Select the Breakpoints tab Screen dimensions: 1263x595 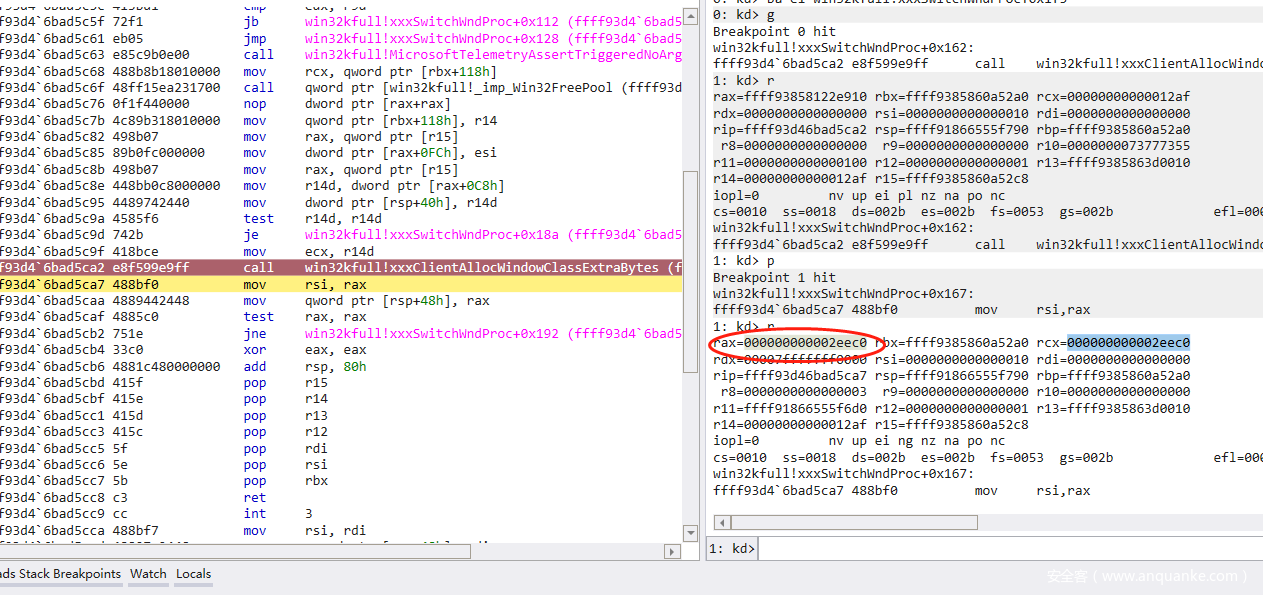[87, 574]
